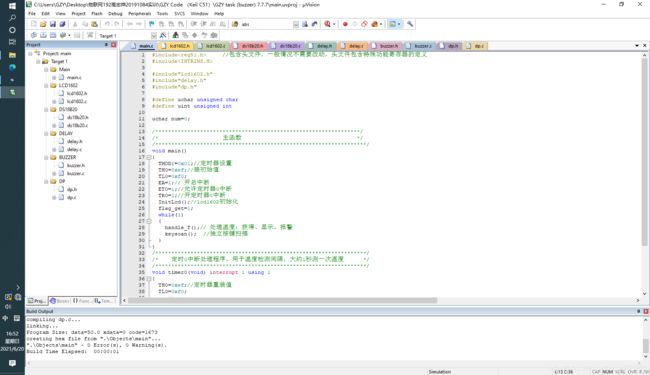Collapse the main function fold at line 17
This screenshot has height=375, width=650.
pos(149,157)
